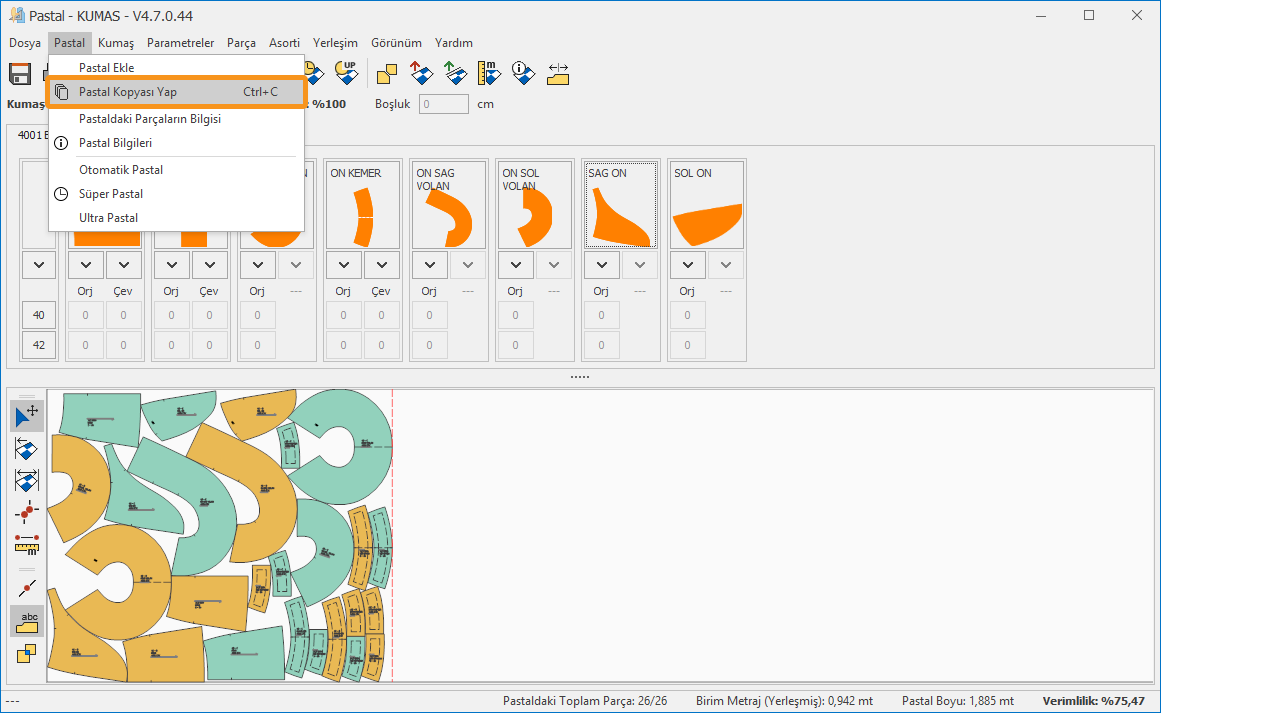The height and width of the screenshot is (713, 1270).
Task: Choose Süper Pastal from the Pastal menu
Action: tap(111, 194)
